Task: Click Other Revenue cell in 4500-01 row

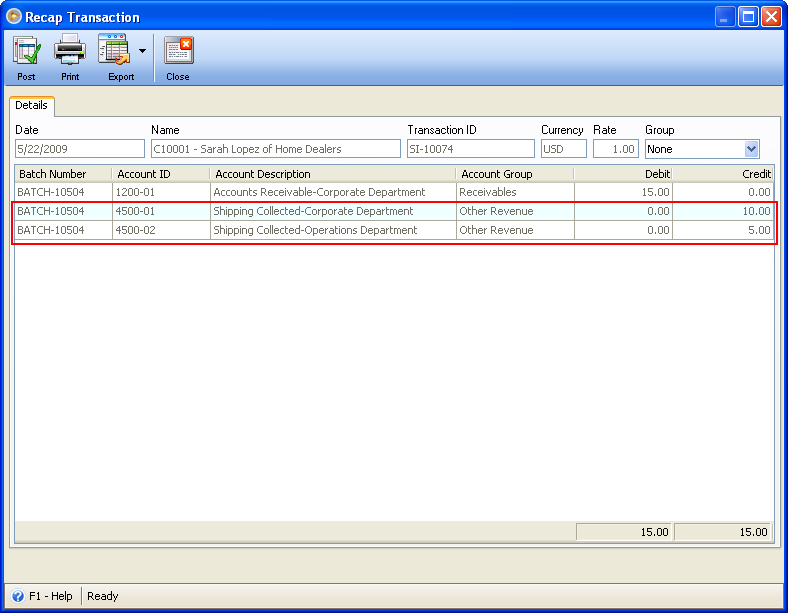Action: click(x=515, y=211)
